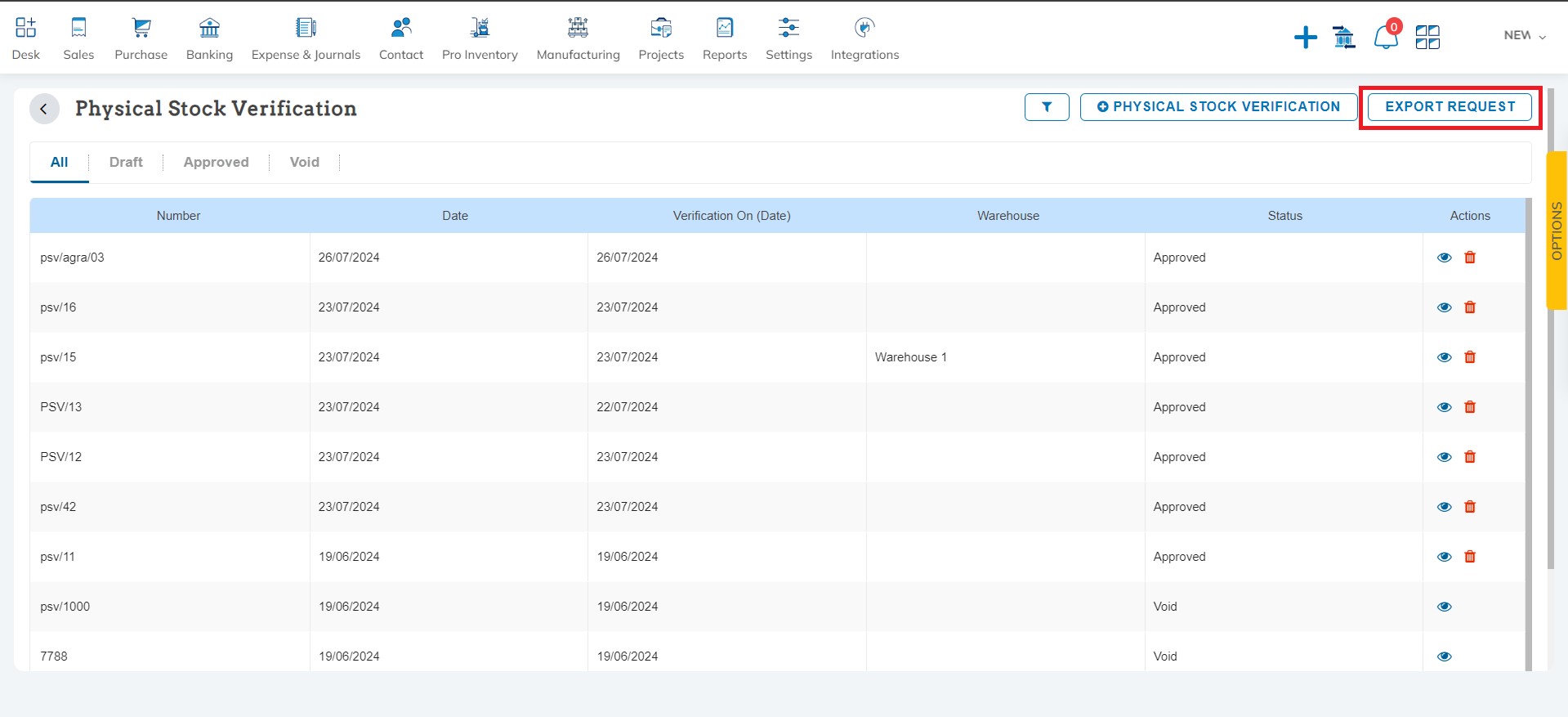Click the blue plus quick-add icon

click(x=1306, y=37)
